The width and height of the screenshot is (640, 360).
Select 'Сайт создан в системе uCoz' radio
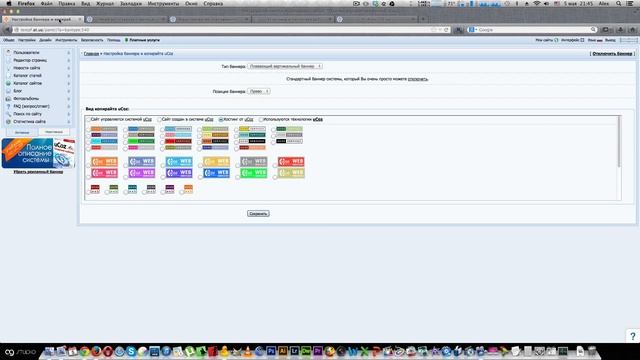click(159, 120)
